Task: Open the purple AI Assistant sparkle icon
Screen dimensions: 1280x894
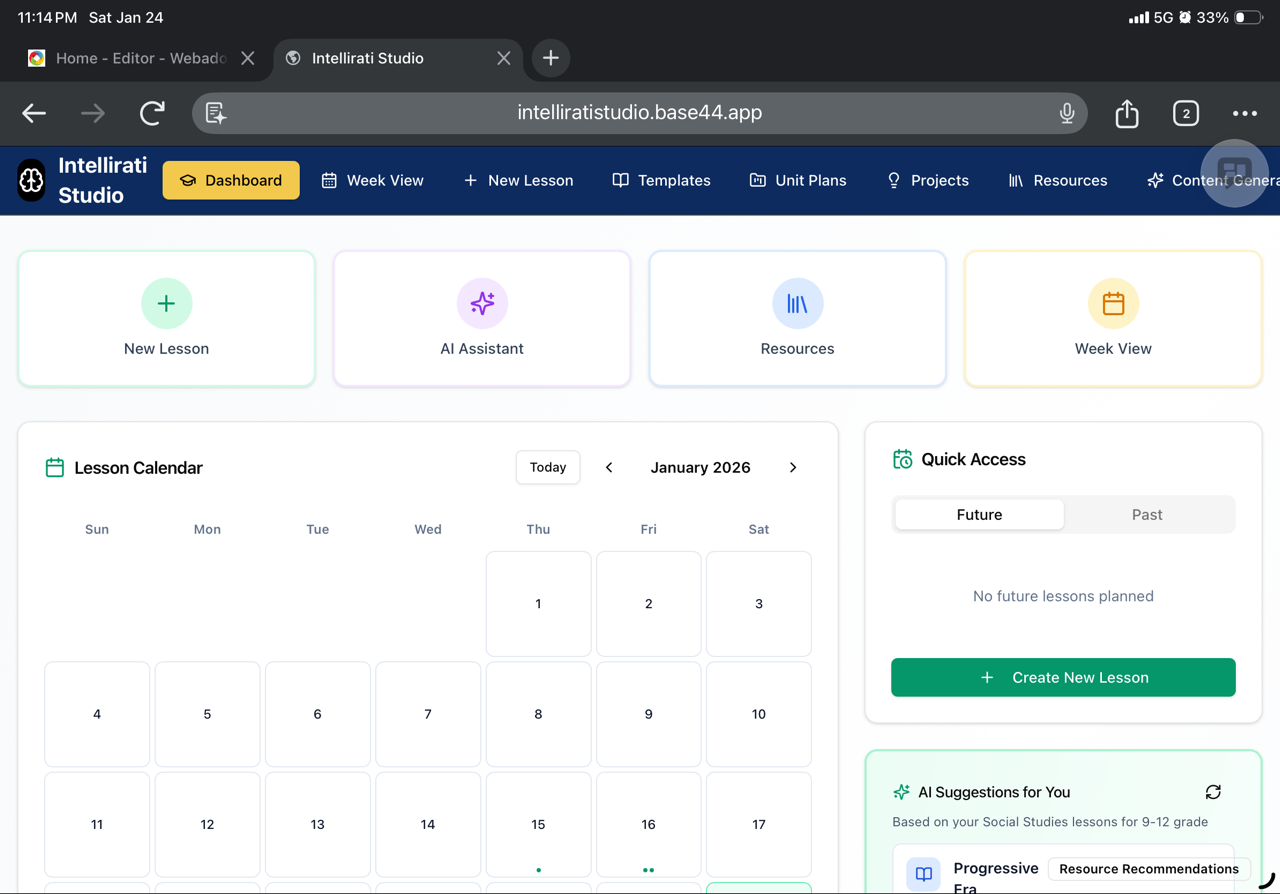Action: point(482,303)
